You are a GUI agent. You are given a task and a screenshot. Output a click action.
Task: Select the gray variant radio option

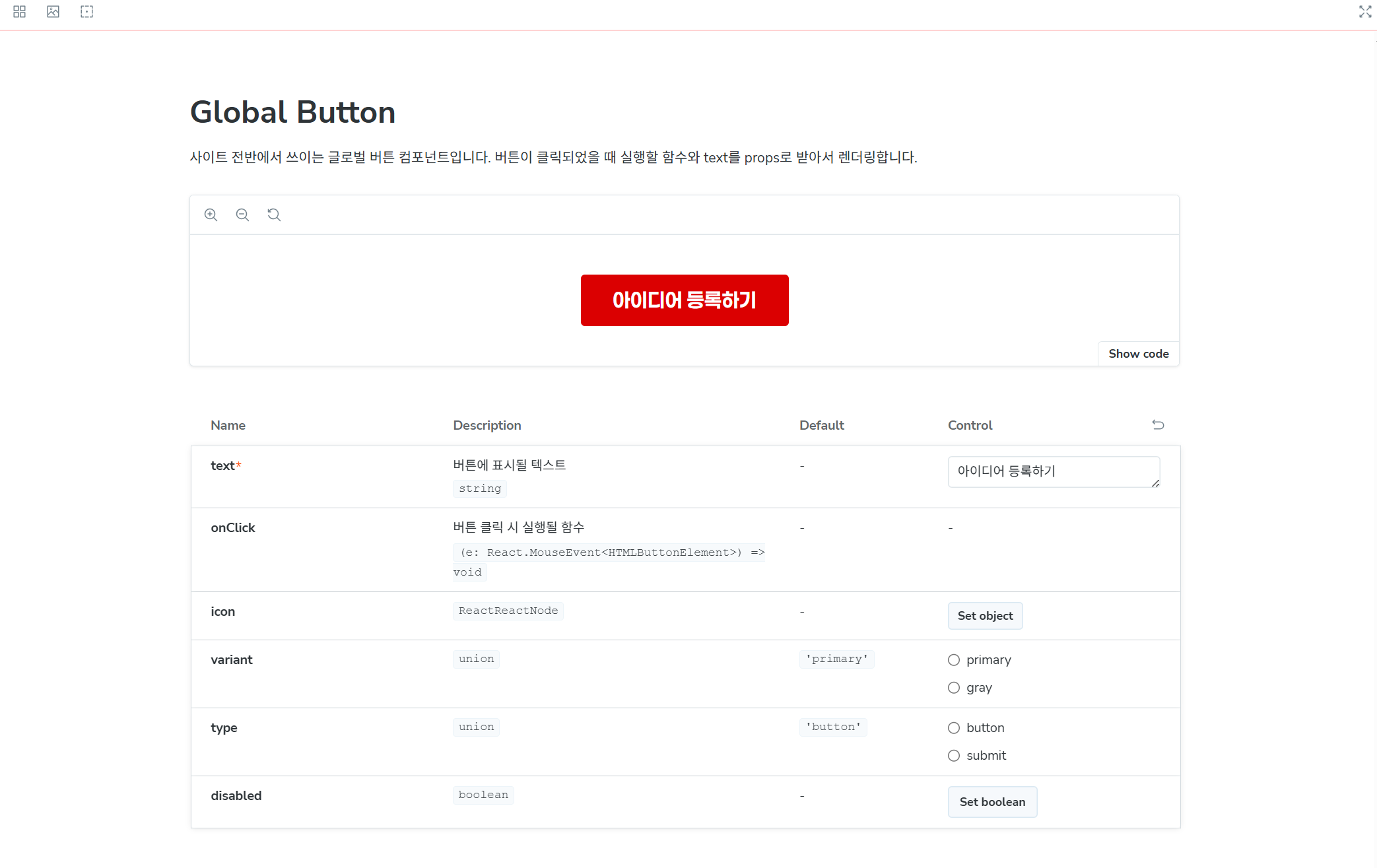954,688
